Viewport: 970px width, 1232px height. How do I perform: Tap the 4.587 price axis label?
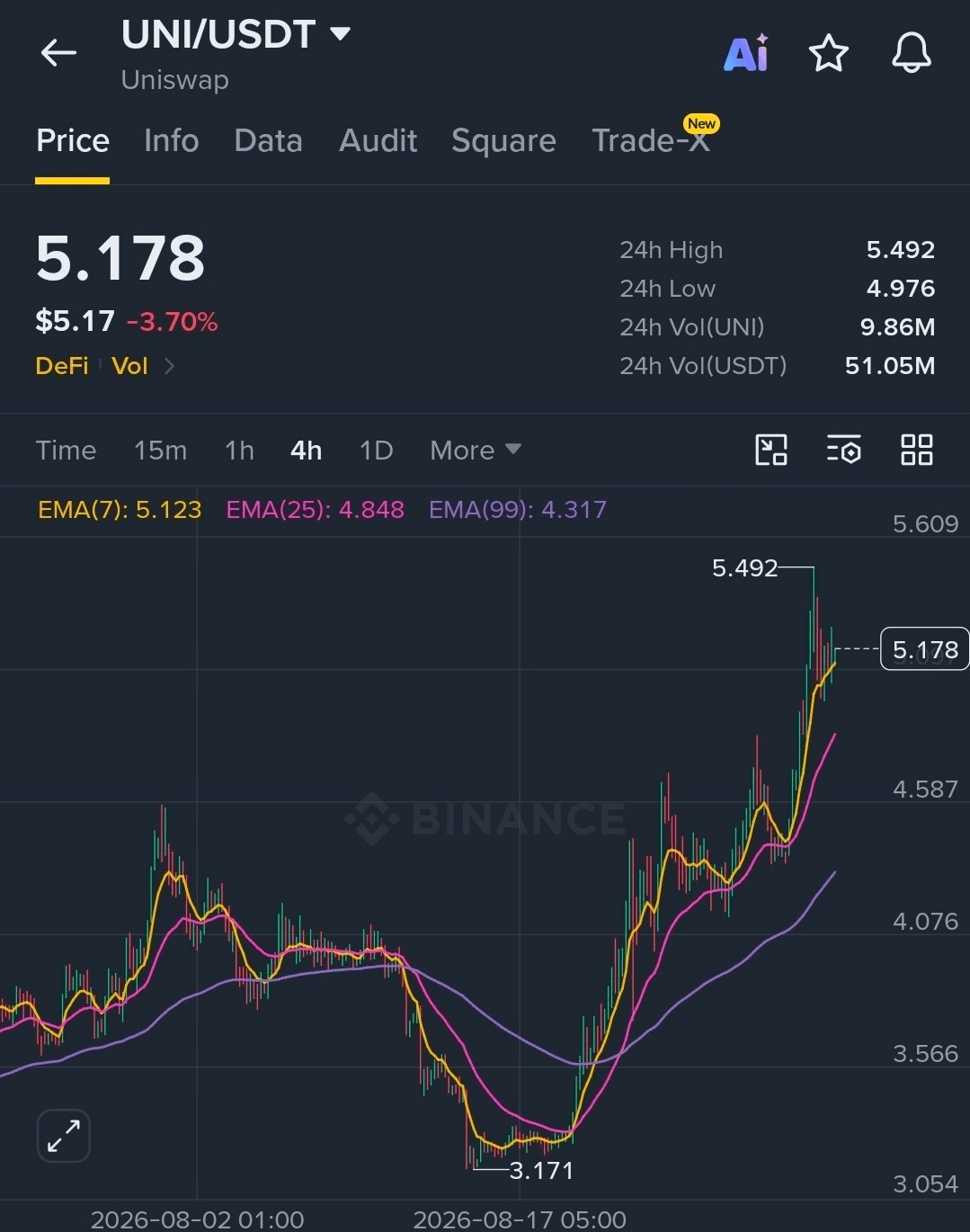(x=925, y=790)
